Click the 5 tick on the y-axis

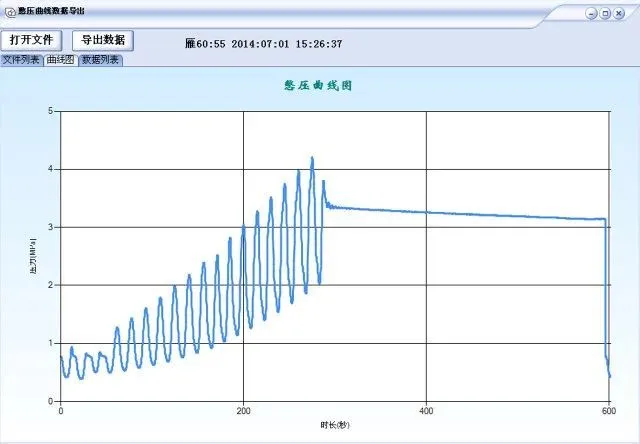51,111
